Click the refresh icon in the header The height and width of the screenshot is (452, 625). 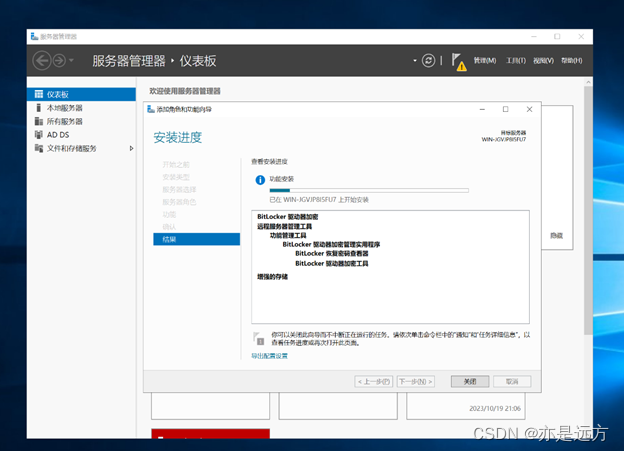pos(428,61)
